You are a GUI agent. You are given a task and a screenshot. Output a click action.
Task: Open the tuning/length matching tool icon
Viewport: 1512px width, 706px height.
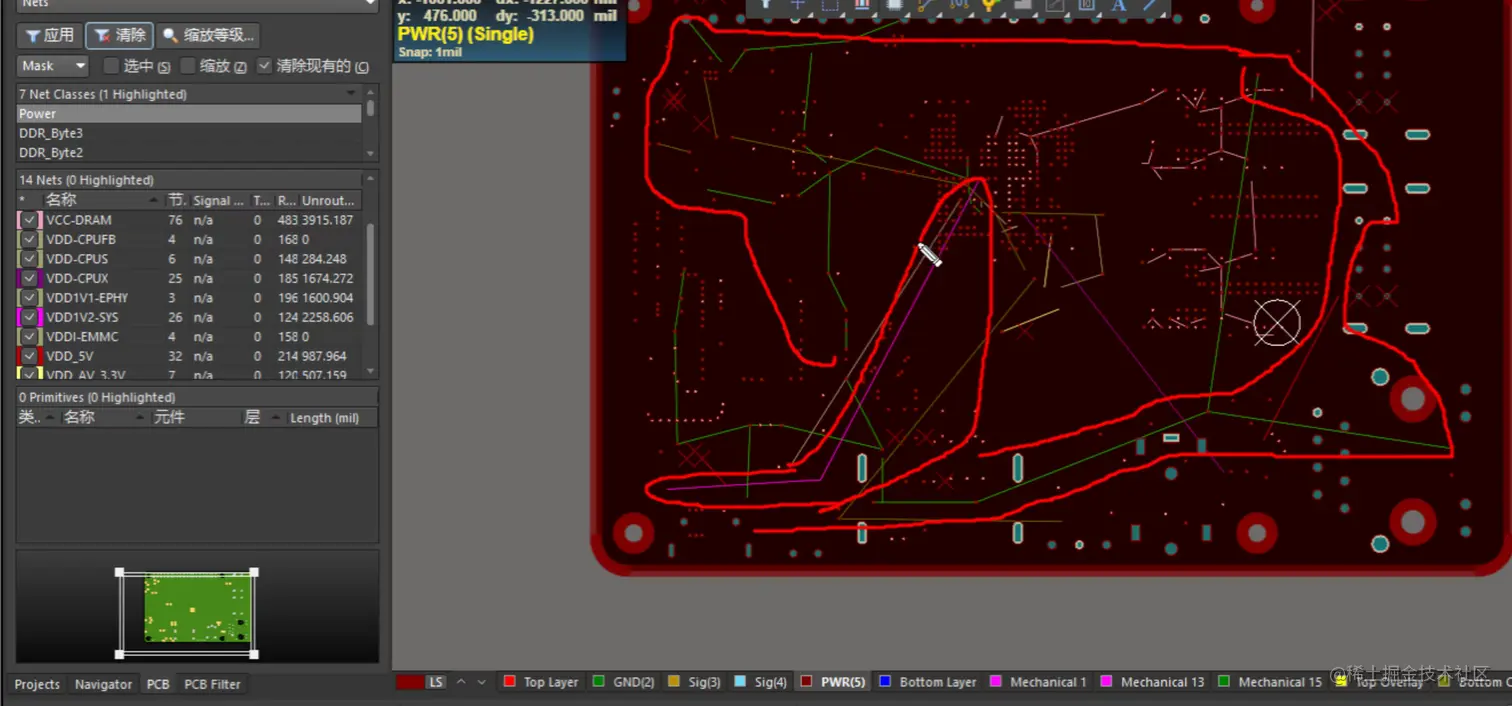958,5
